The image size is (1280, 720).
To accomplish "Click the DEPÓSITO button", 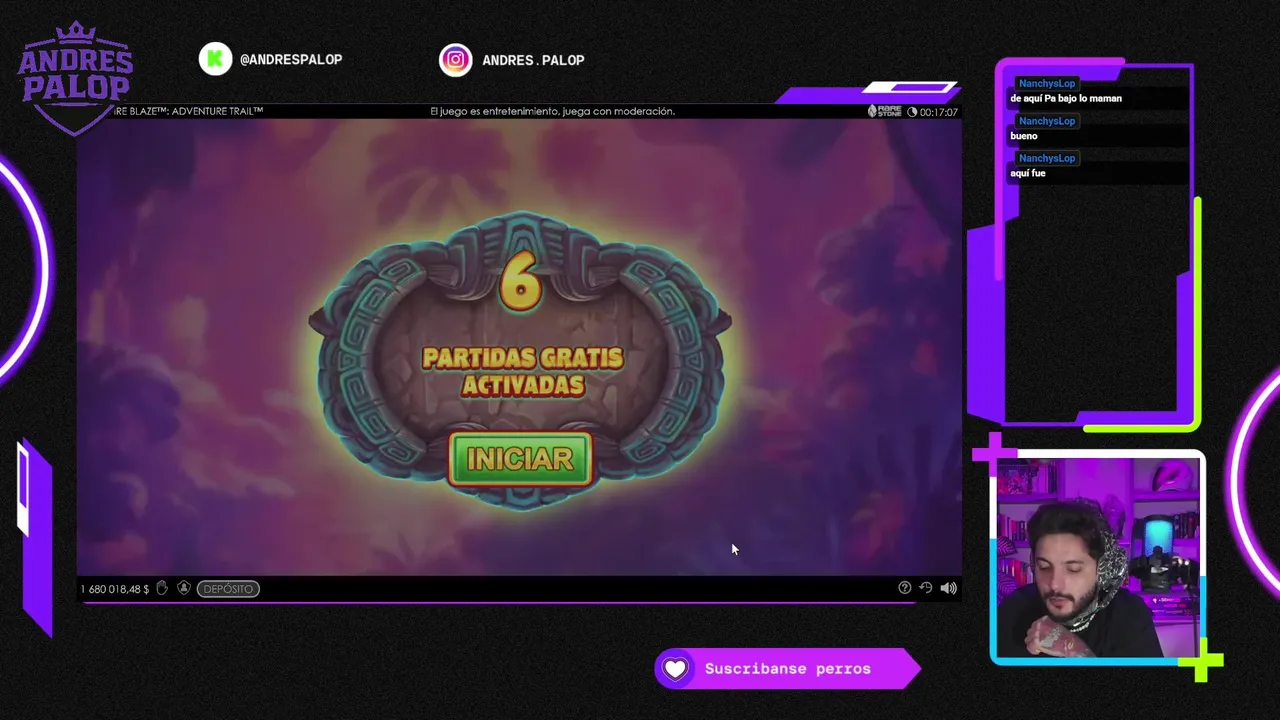I will pyautogui.click(x=228, y=589).
